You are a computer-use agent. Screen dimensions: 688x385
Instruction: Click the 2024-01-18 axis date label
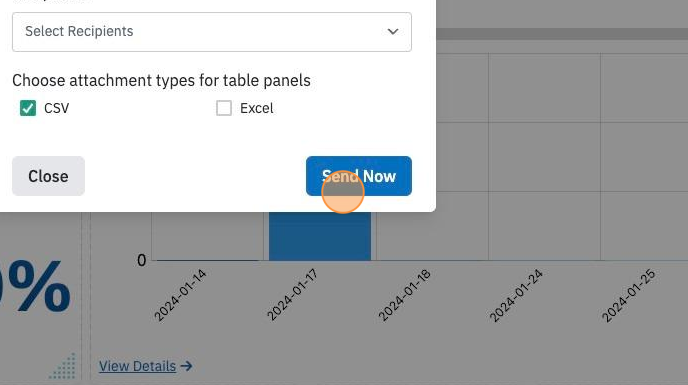pos(404,295)
